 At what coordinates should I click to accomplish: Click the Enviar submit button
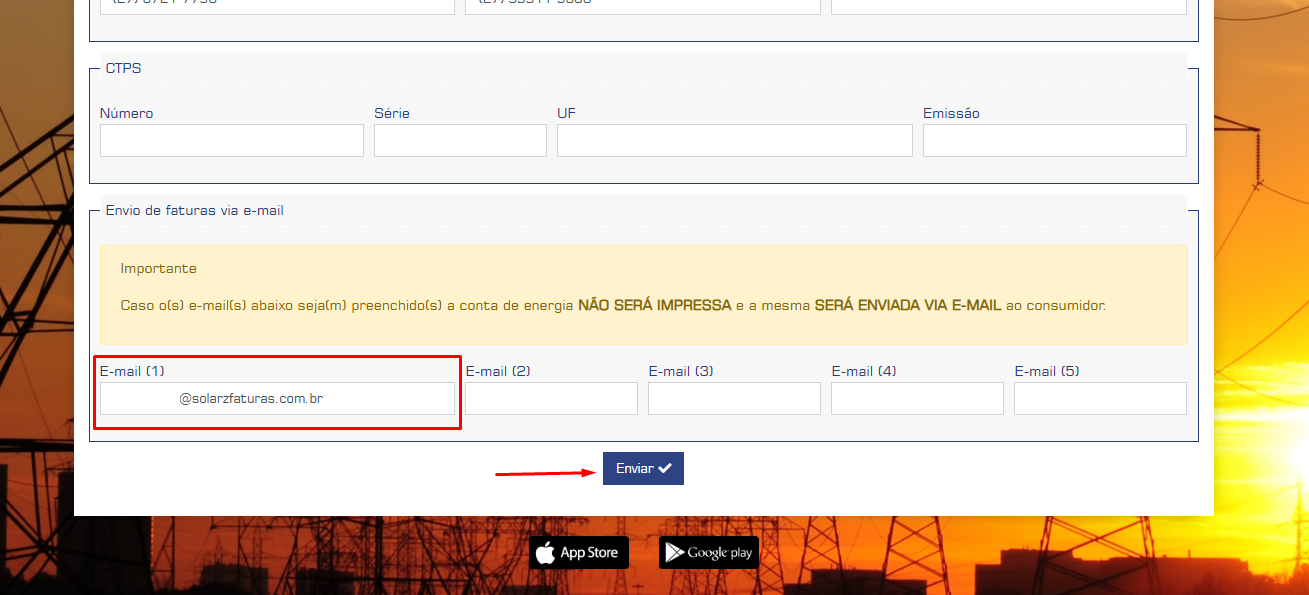tap(642, 468)
